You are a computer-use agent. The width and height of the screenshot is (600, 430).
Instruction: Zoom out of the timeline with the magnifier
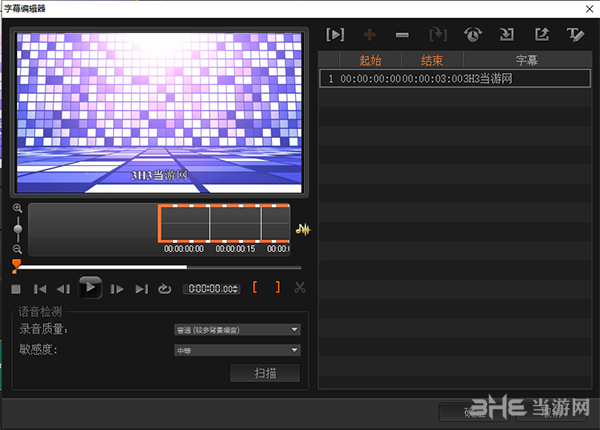pyautogui.click(x=17, y=249)
